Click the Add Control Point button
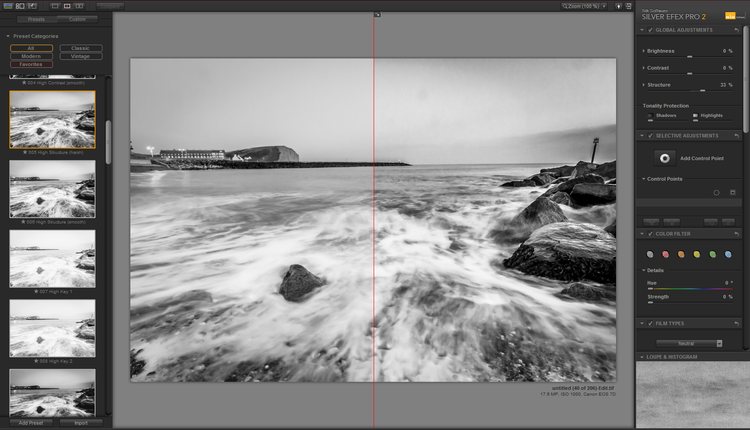 [x=665, y=158]
